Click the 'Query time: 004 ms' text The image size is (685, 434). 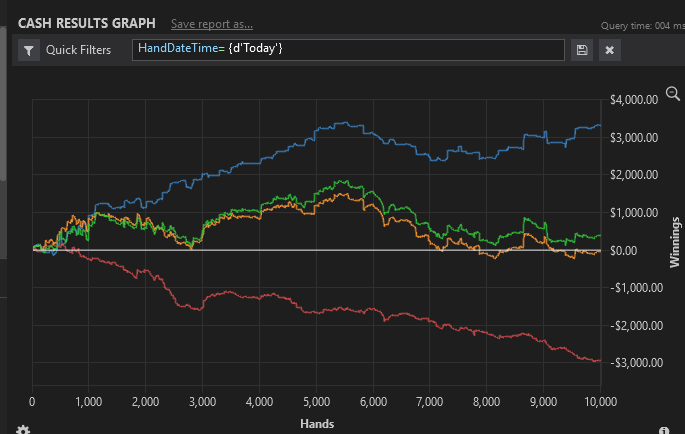click(643, 26)
